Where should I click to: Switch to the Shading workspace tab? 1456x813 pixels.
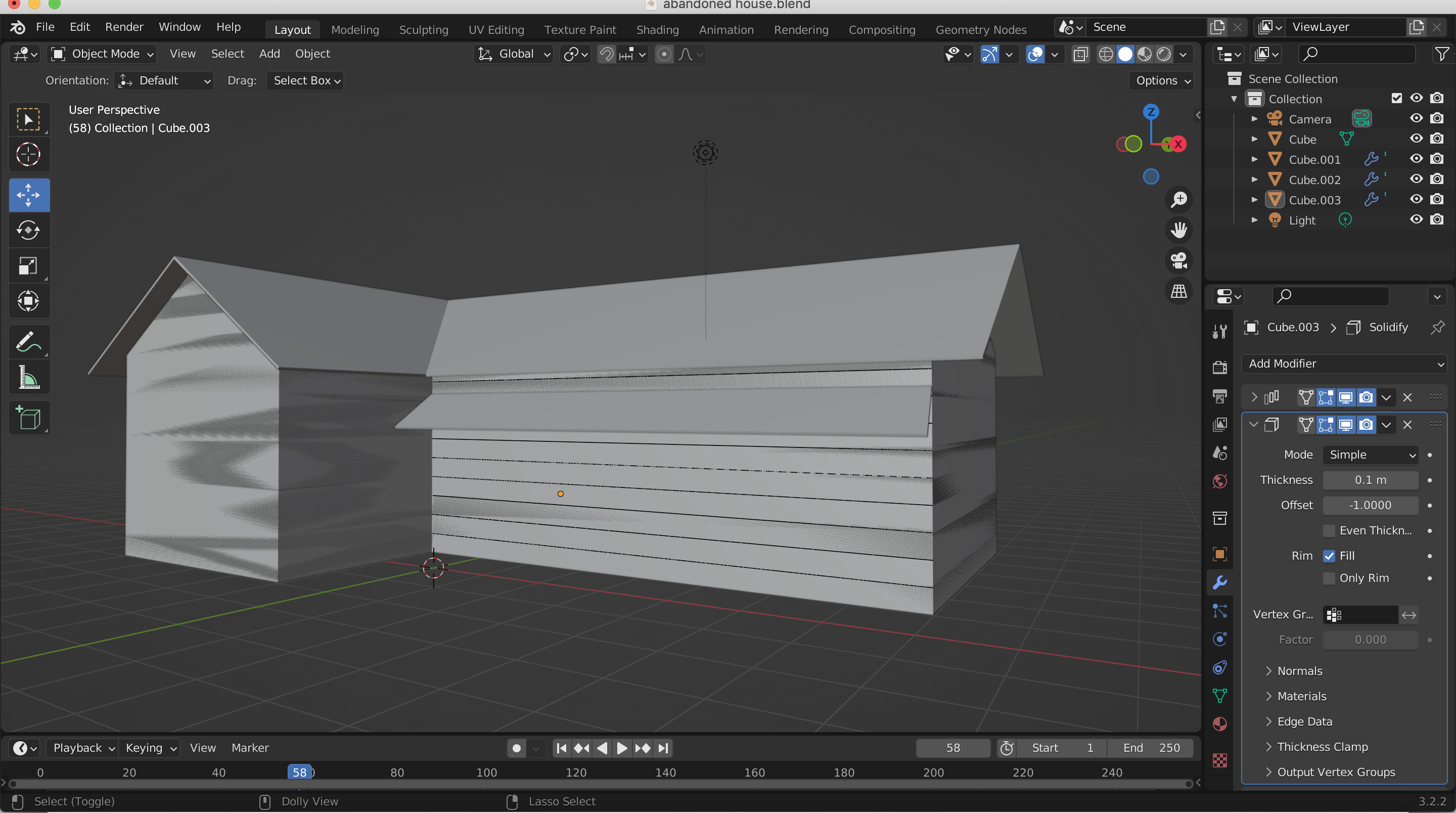click(657, 29)
